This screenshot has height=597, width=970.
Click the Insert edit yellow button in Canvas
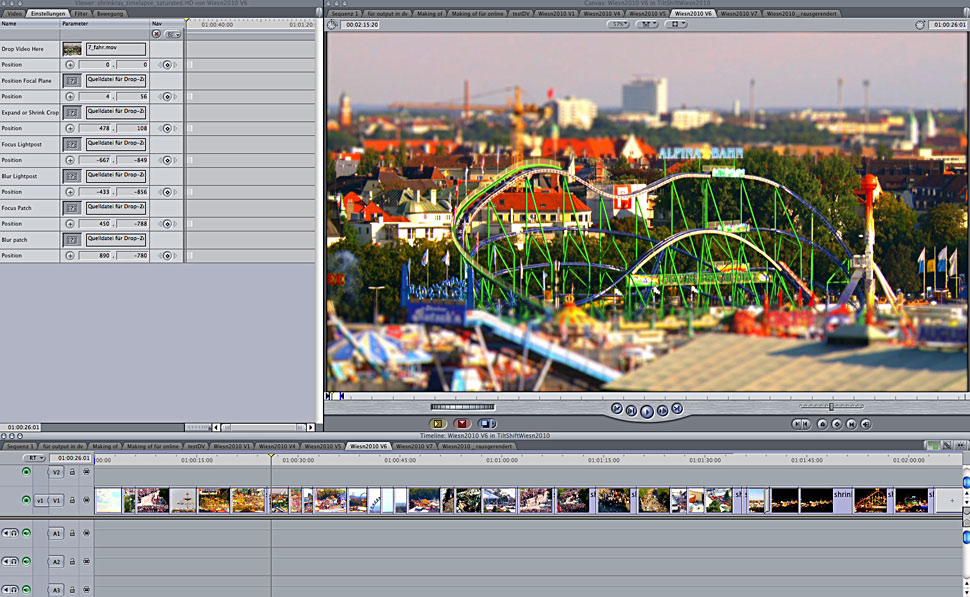(438, 424)
